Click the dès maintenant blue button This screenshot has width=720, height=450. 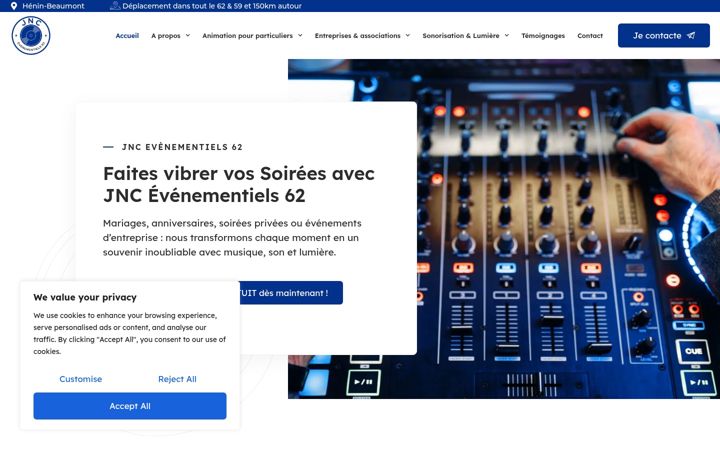coord(291,292)
